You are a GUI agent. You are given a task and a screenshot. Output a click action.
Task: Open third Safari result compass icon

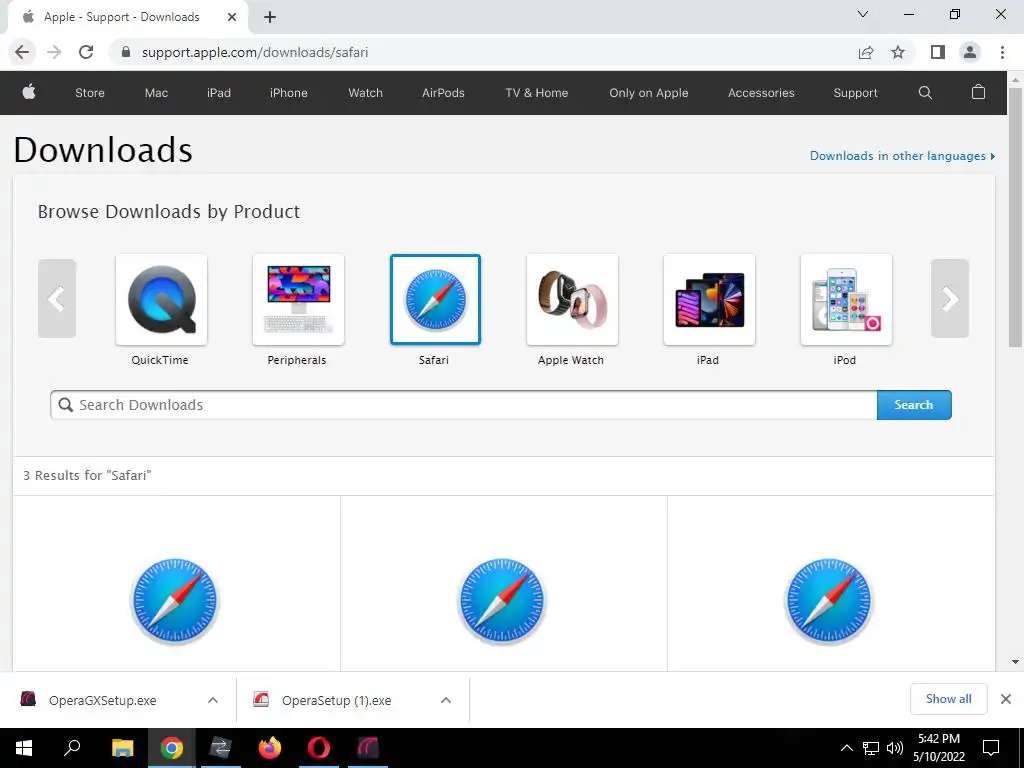click(x=829, y=601)
